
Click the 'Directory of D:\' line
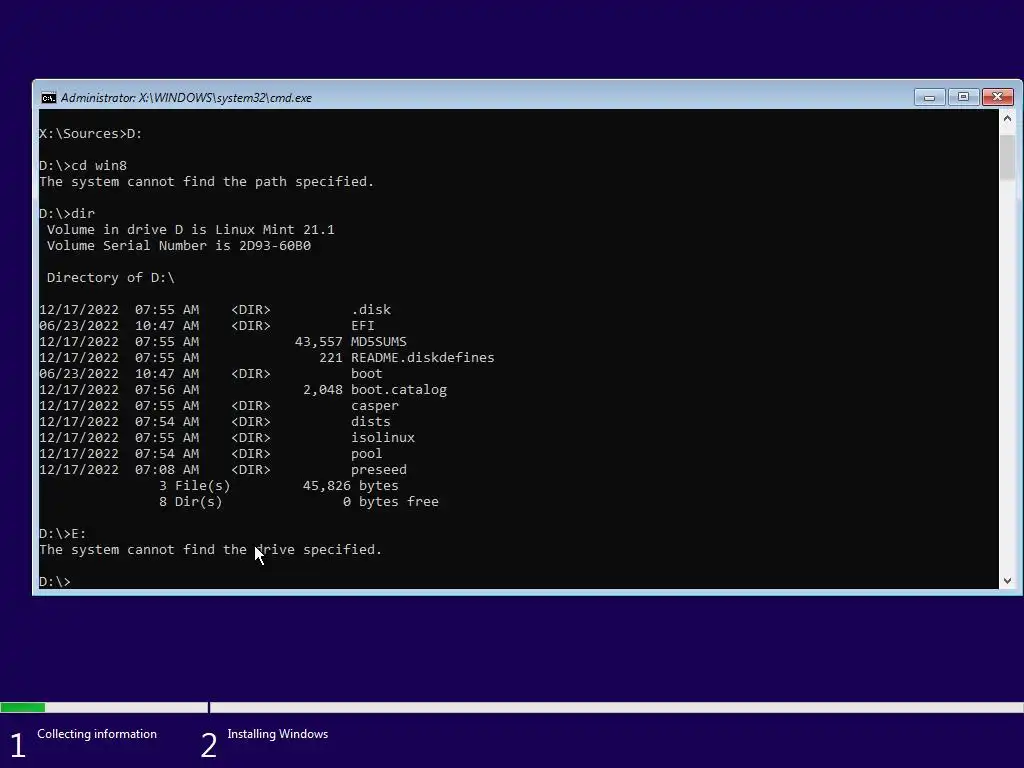pos(110,278)
